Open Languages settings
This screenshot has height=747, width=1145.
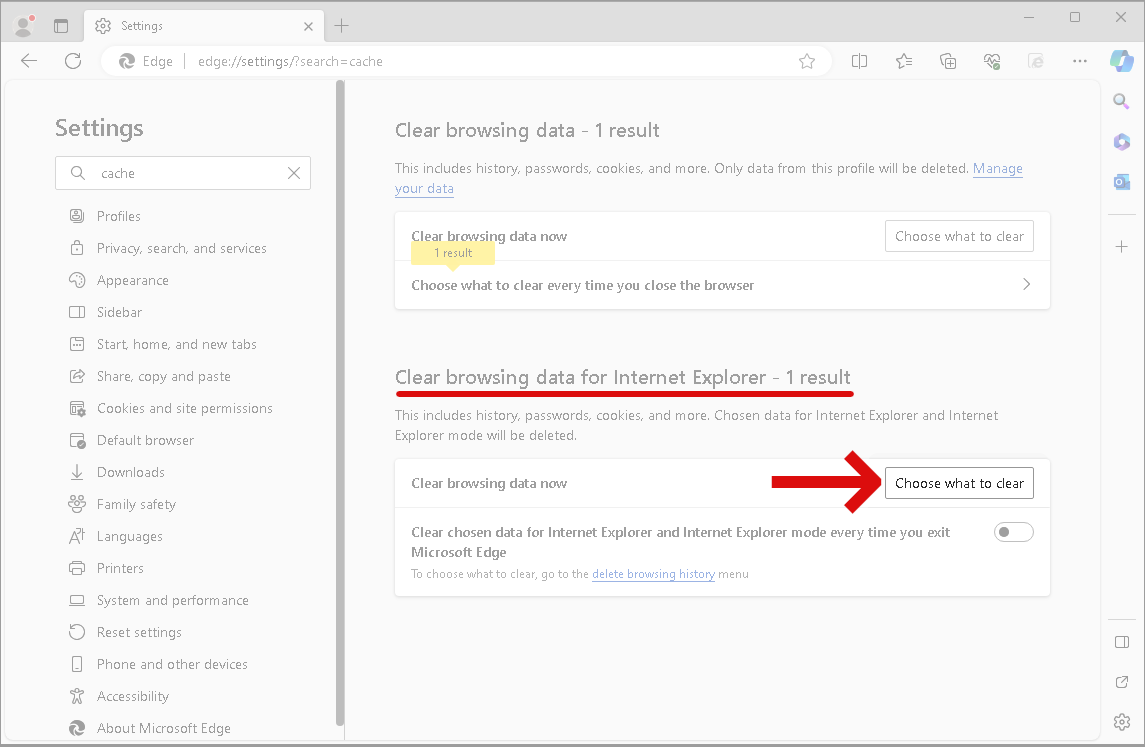pos(115,537)
